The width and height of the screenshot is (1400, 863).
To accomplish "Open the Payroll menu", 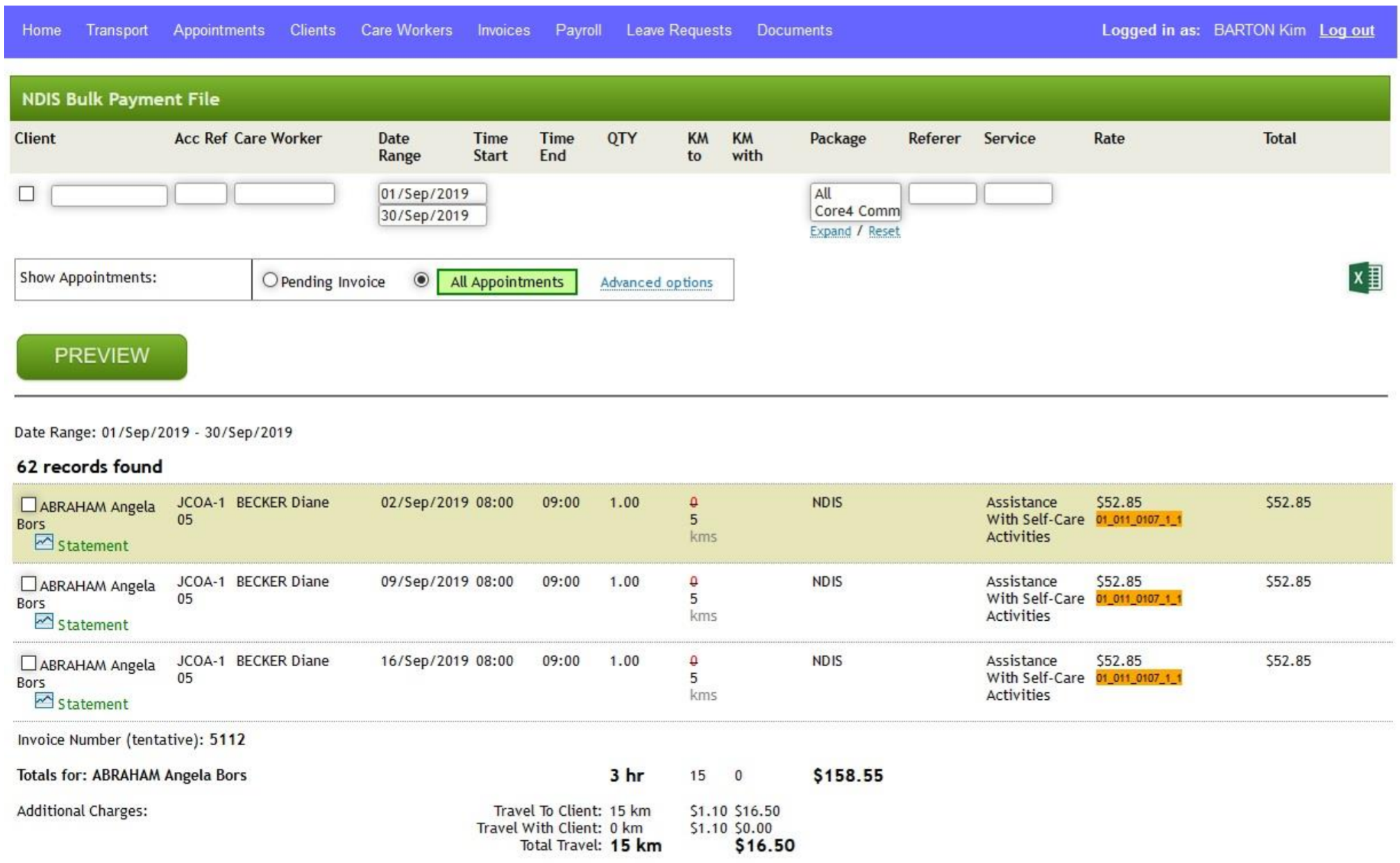I will pos(576,30).
